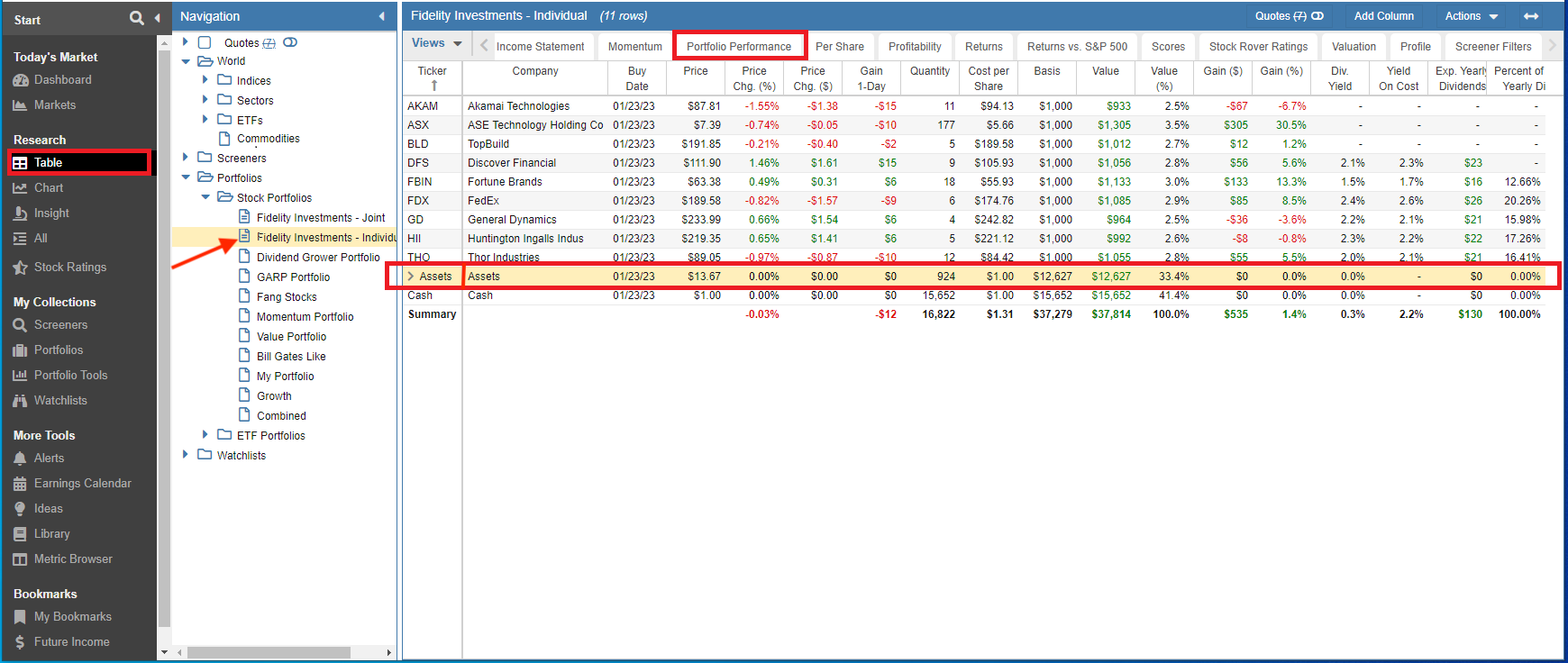Open Valuation tab
The width and height of the screenshot is (1568, 663).
(x=1354, y=47)
